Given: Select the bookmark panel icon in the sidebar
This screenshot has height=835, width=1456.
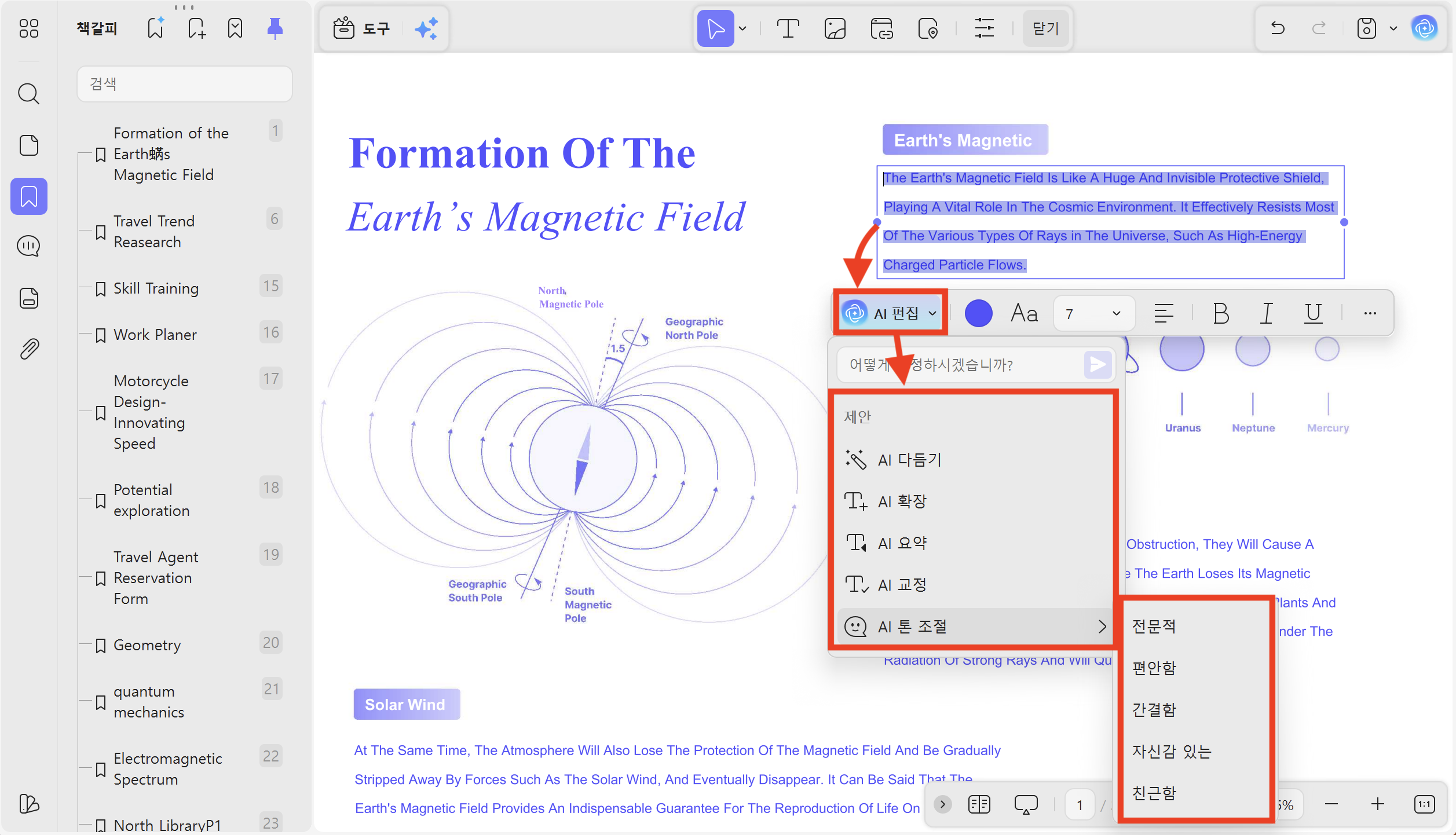Looking at the screenshot, I should coord(29,196).
